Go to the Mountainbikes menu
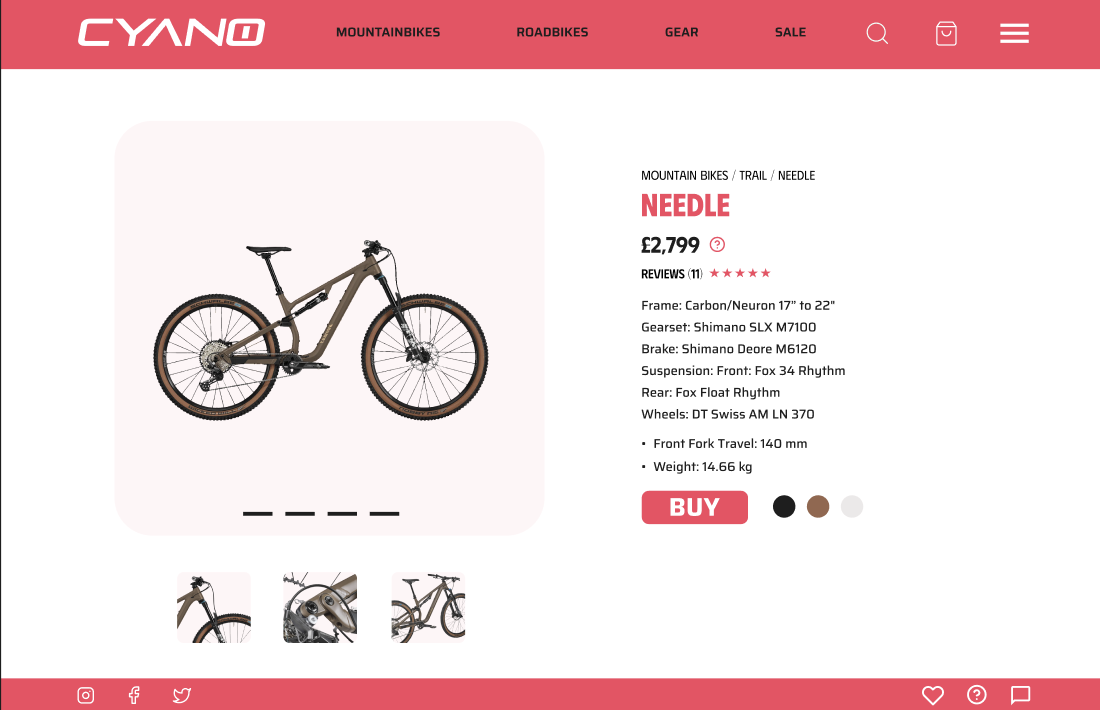This screenshot has width=1100, height=710. (388, 32)
